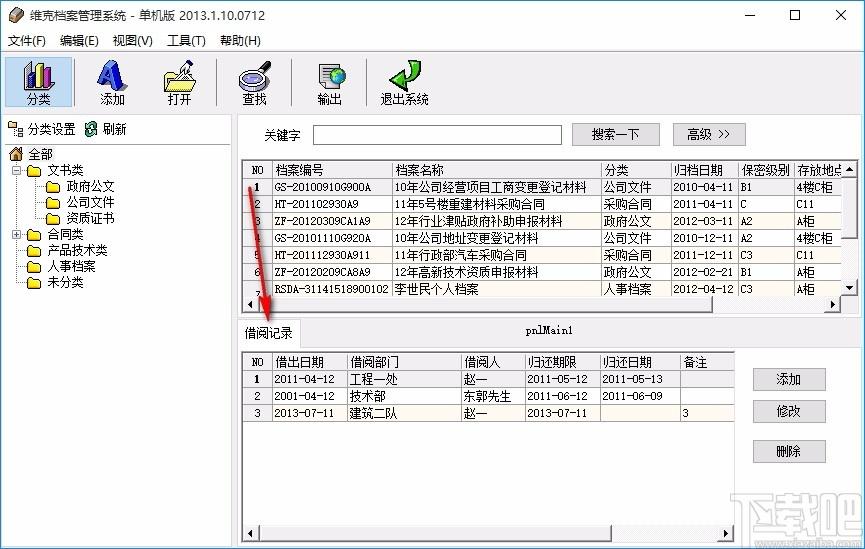The image size is (865, 549).
Task: Click the 搜索一下 button
Action: 616,134
